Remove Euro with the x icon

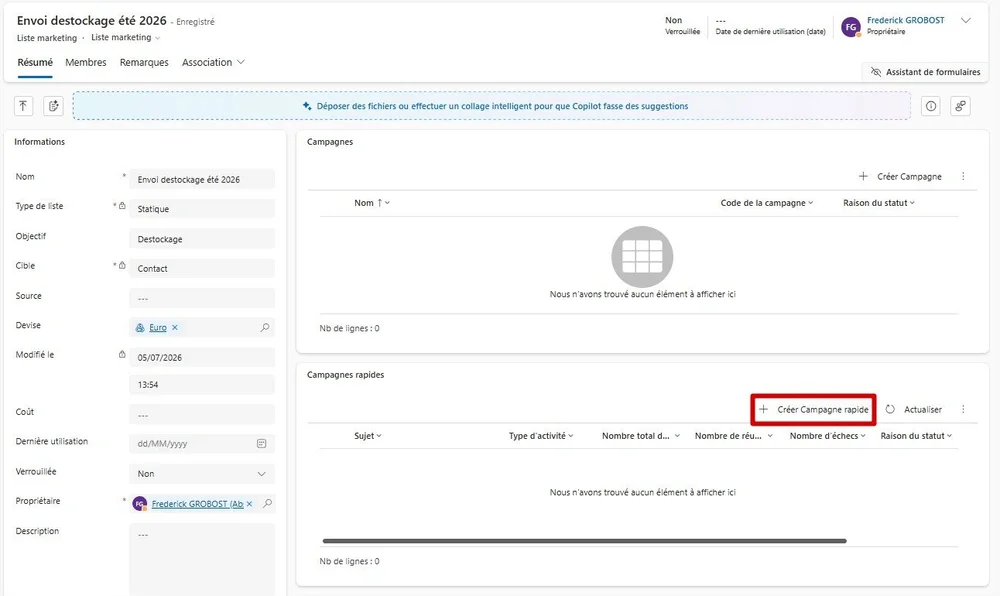point(175,328)
